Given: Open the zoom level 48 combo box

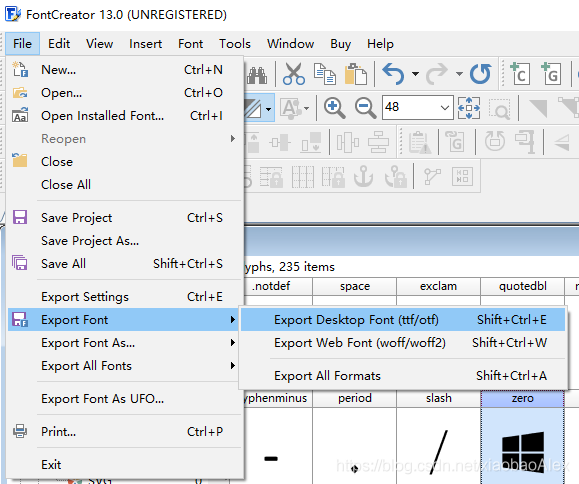Looking at the screenshot, I should (418, 107).
